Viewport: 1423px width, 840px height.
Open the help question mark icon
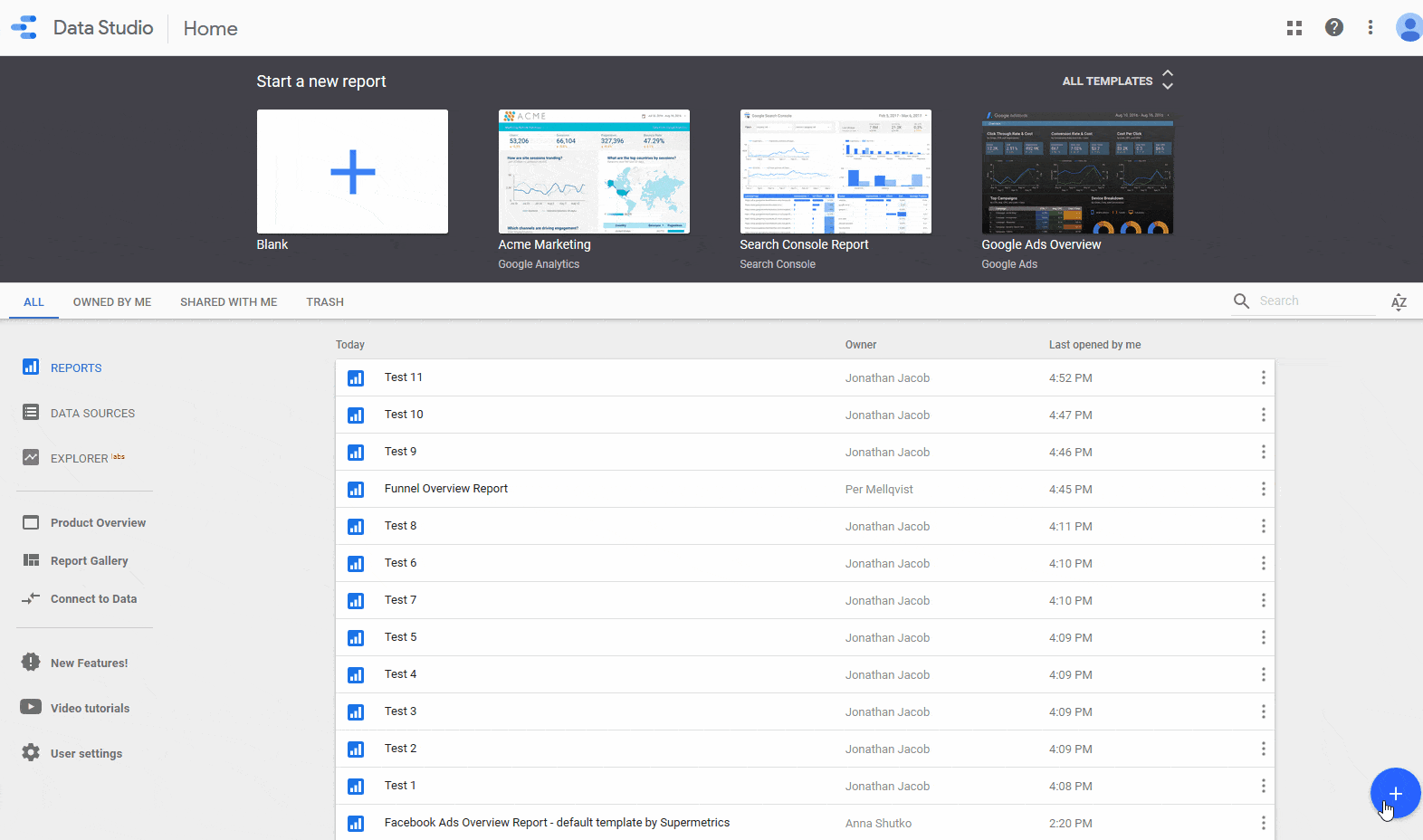pos(1334,27)
